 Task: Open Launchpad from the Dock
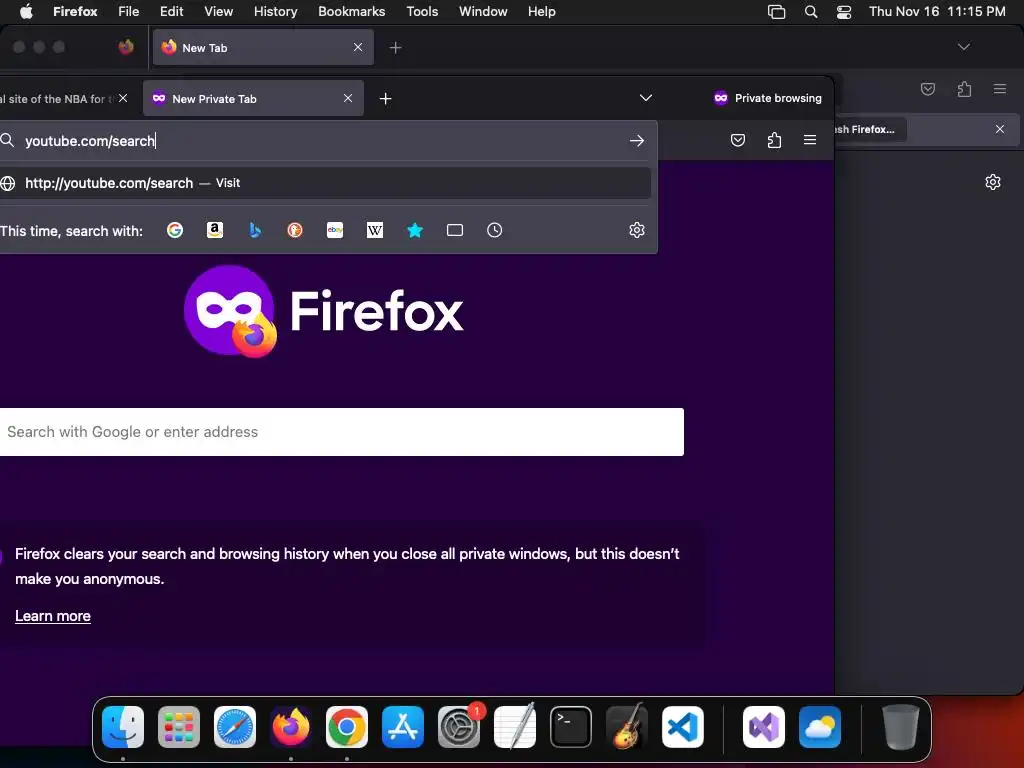point(179,727)
